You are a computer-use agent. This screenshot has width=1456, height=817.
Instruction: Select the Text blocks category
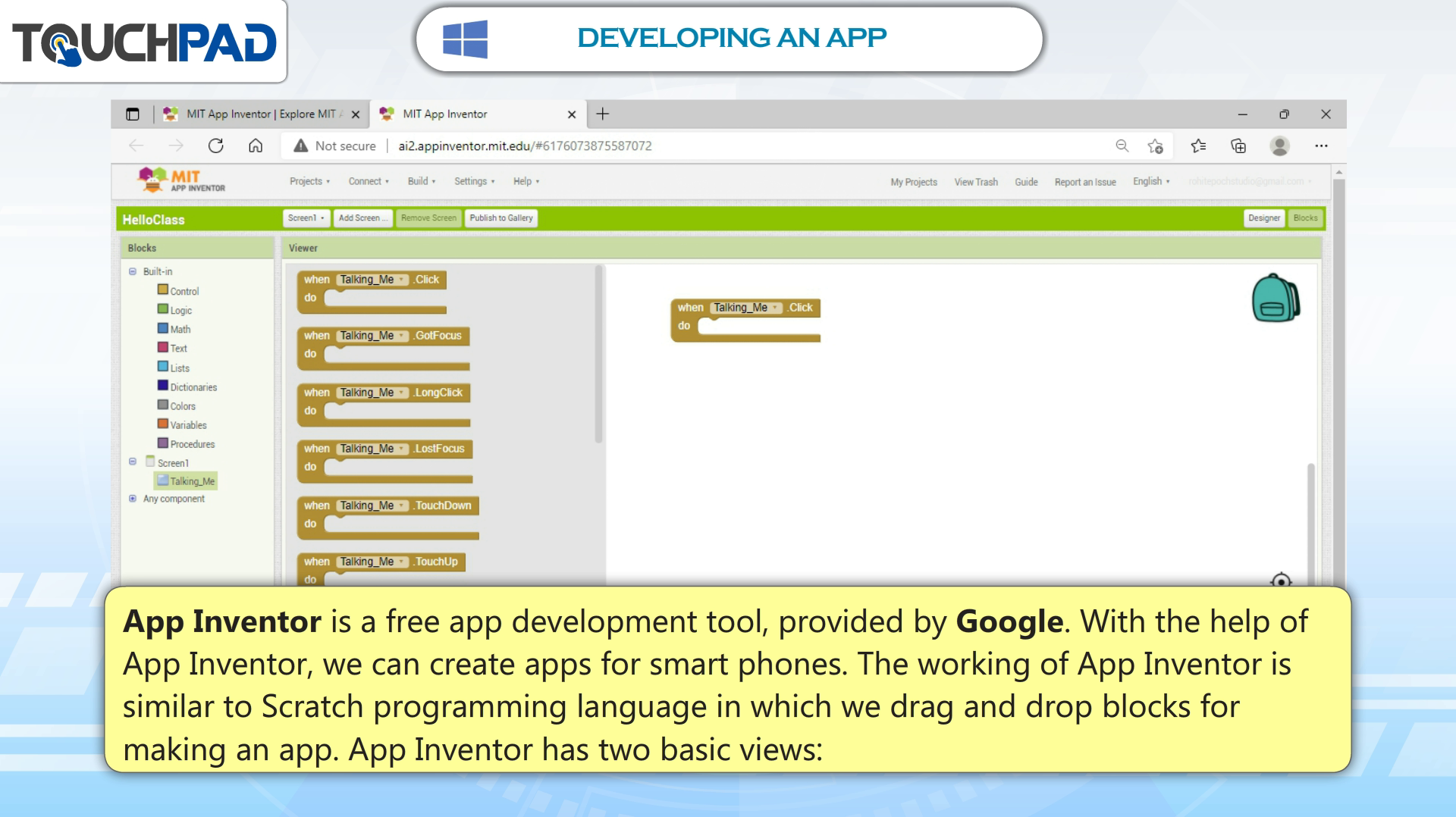[172, 348]
